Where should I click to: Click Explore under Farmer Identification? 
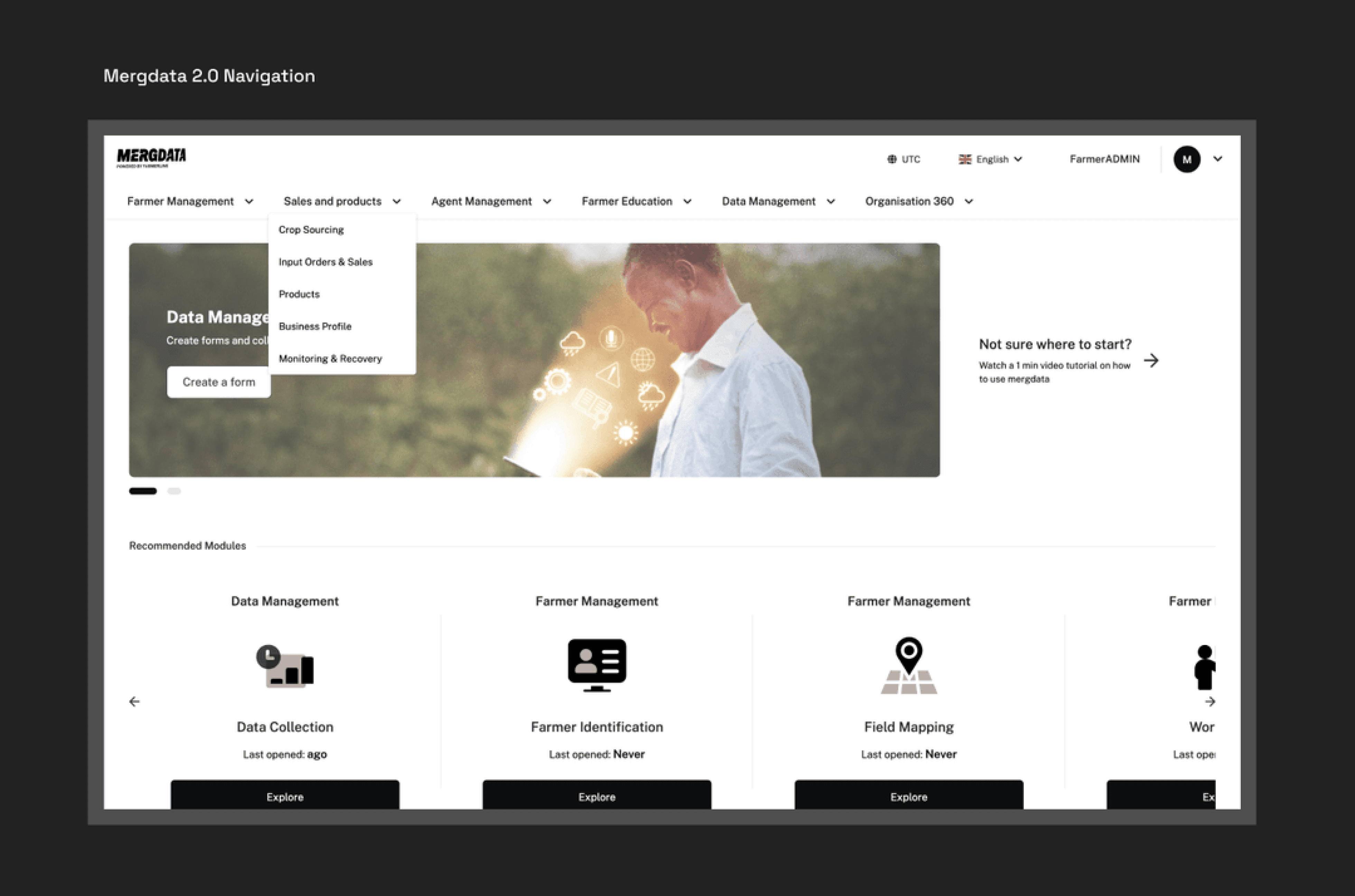pyautogui.click(x=596, y=796)
